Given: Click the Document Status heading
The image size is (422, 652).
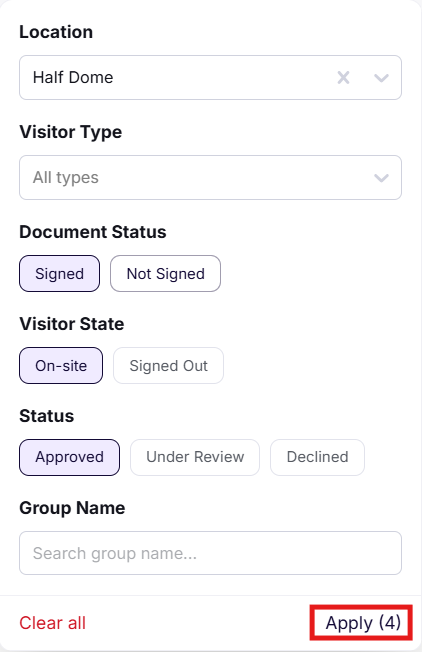Looking at the screenshot, I should 93,232.
